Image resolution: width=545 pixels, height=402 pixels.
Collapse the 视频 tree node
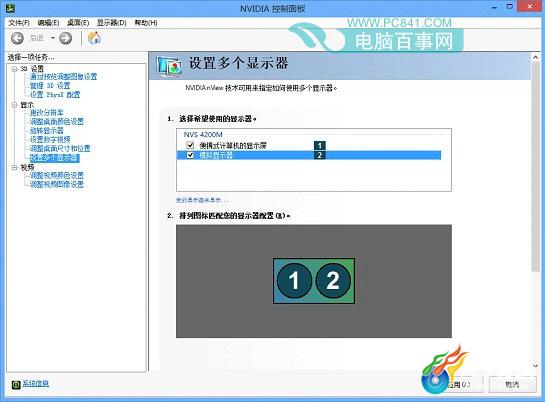pyautogui.click(x=14, y=167)
